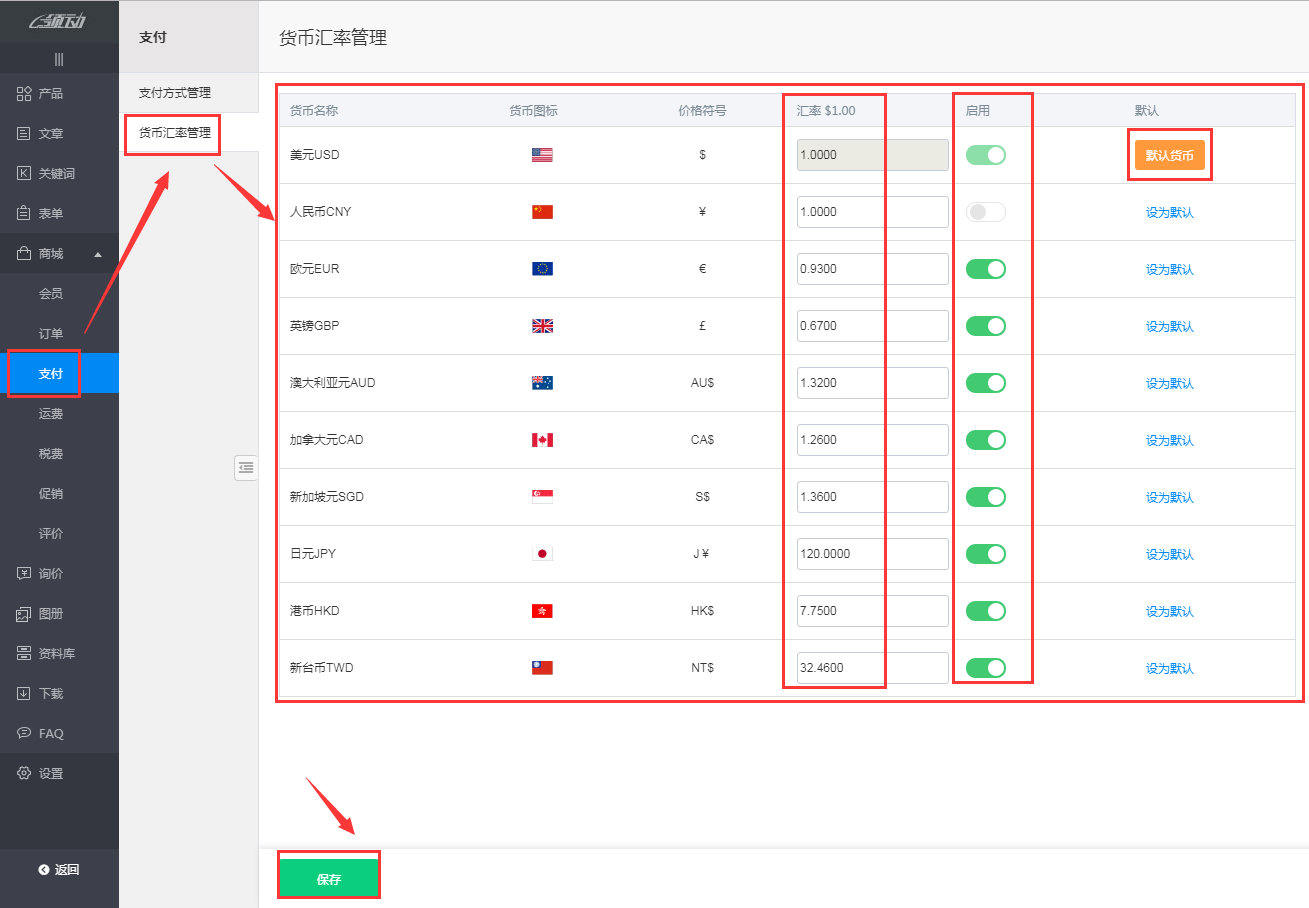Open the 文章 section from the sidebar
1309x908 pixels.
pos(22,133)
